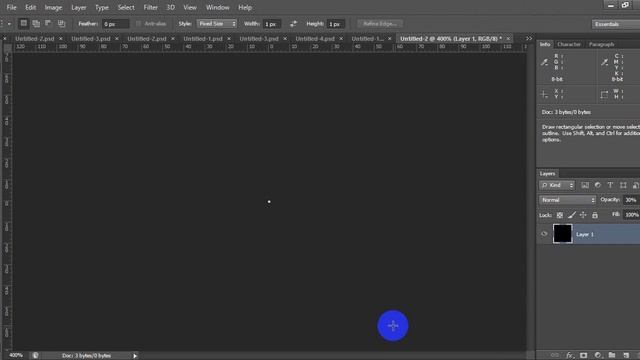Viewport: 640px width, 360px height.
Task: Lock transparent pixels of the layer
Action: [560, 215]
